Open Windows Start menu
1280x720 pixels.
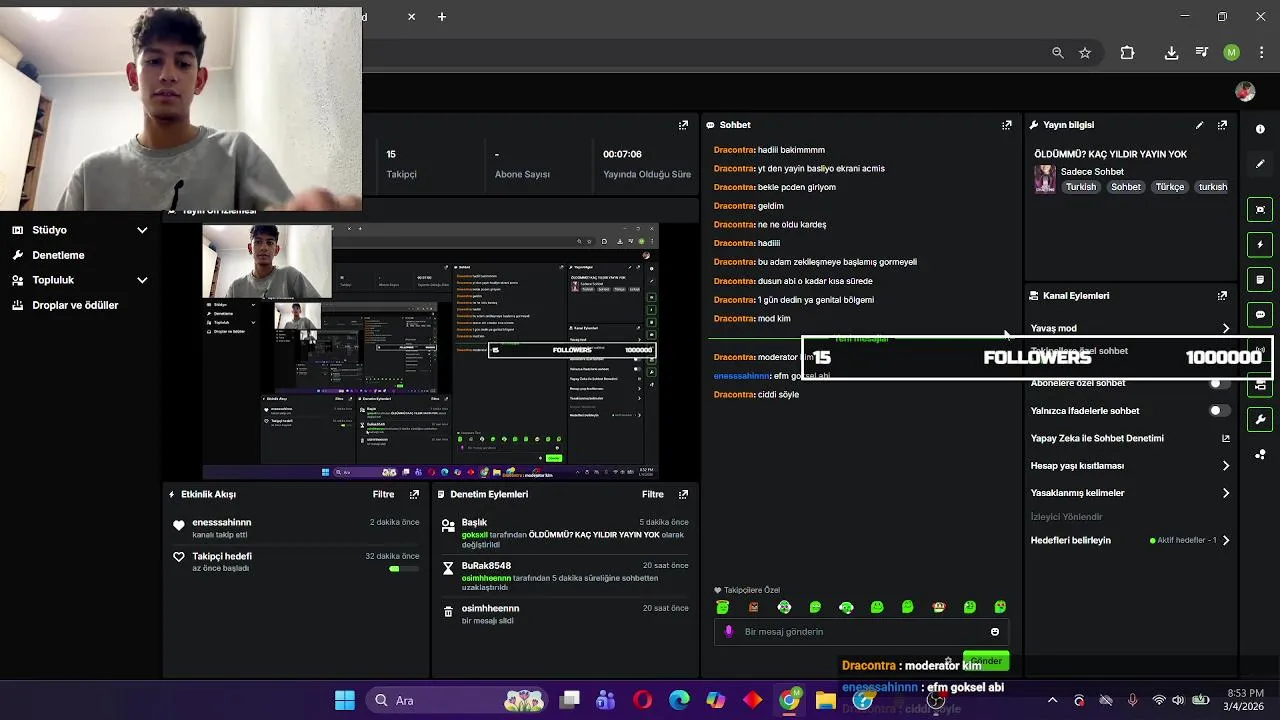345,701
